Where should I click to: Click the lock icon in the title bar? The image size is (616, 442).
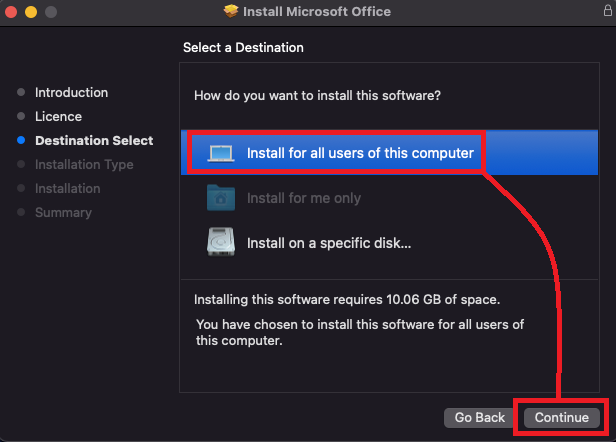tap(607, 10)
